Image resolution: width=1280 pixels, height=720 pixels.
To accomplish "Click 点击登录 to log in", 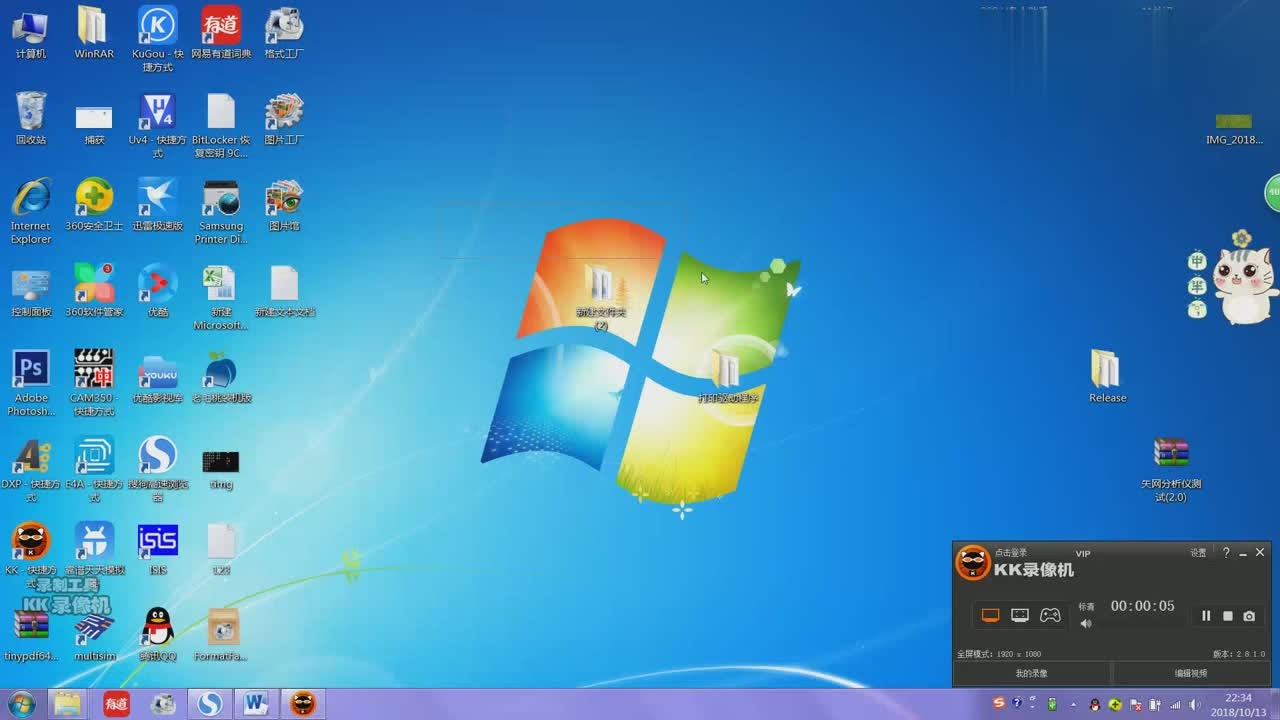I will coord(1010,553).
